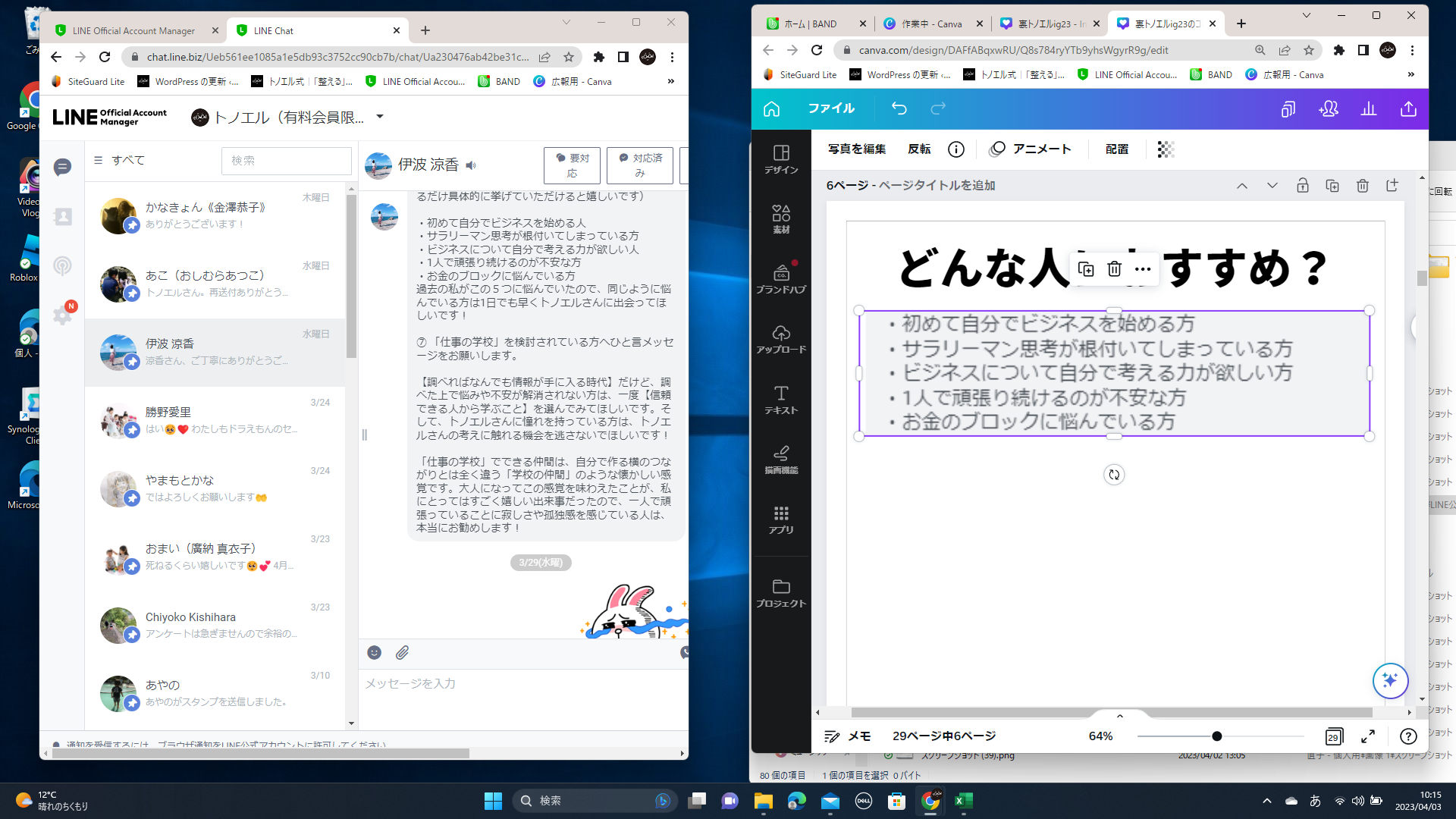Click the Canva undo arrow
Viewport: 1456px width, 819px height.
tap(899, 108)
